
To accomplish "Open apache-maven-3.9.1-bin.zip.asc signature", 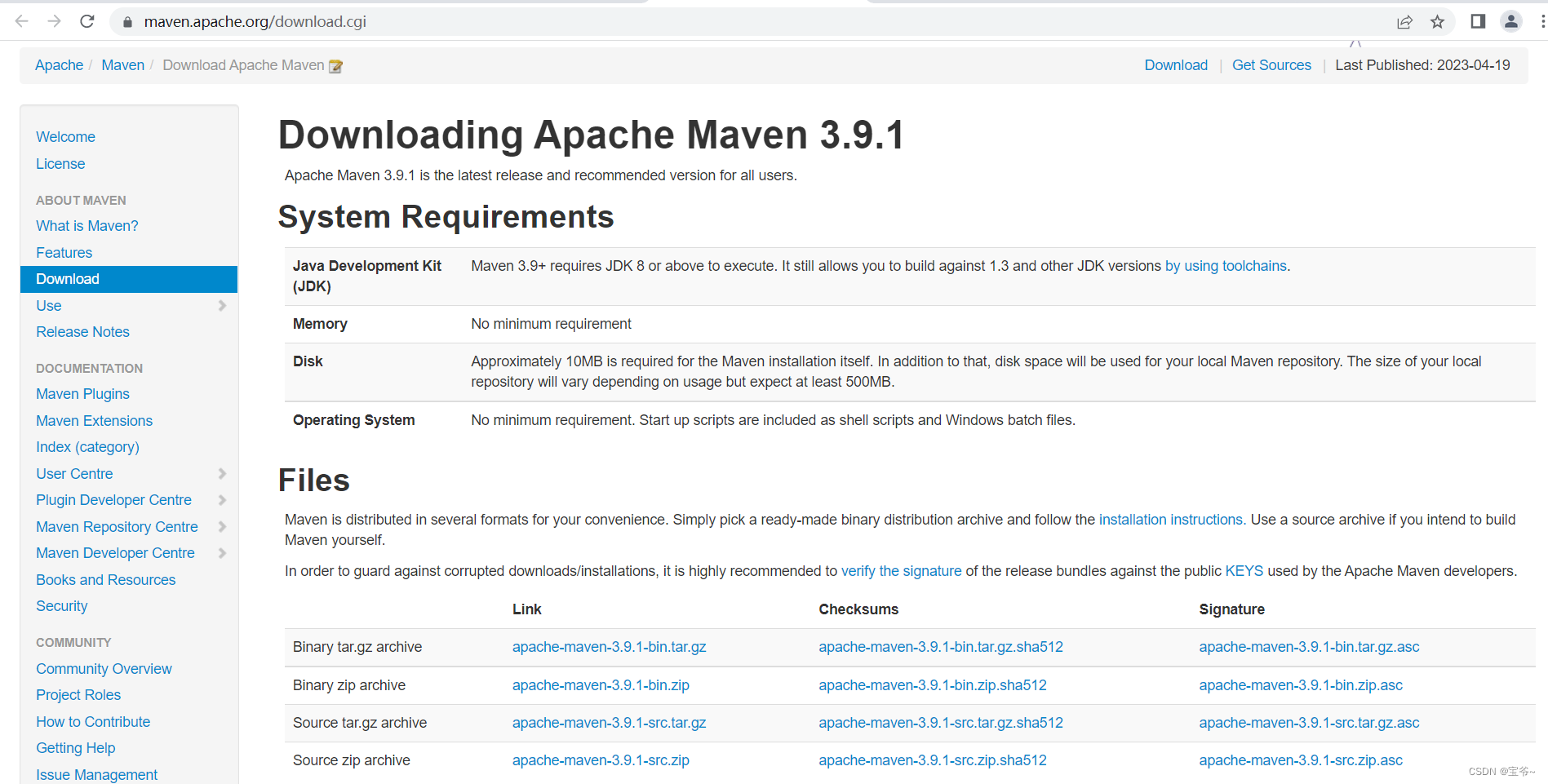I will (1301, 685).
